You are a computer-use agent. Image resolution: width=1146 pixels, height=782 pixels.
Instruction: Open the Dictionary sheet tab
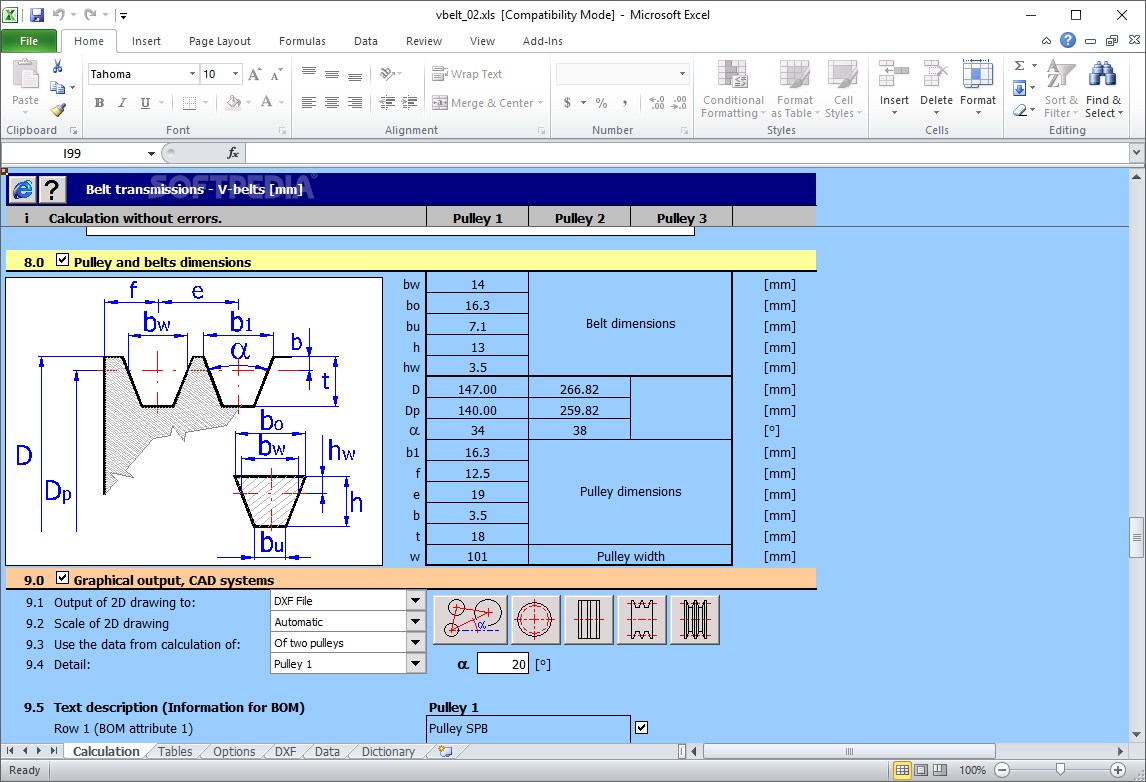click(x=388, y=751)
